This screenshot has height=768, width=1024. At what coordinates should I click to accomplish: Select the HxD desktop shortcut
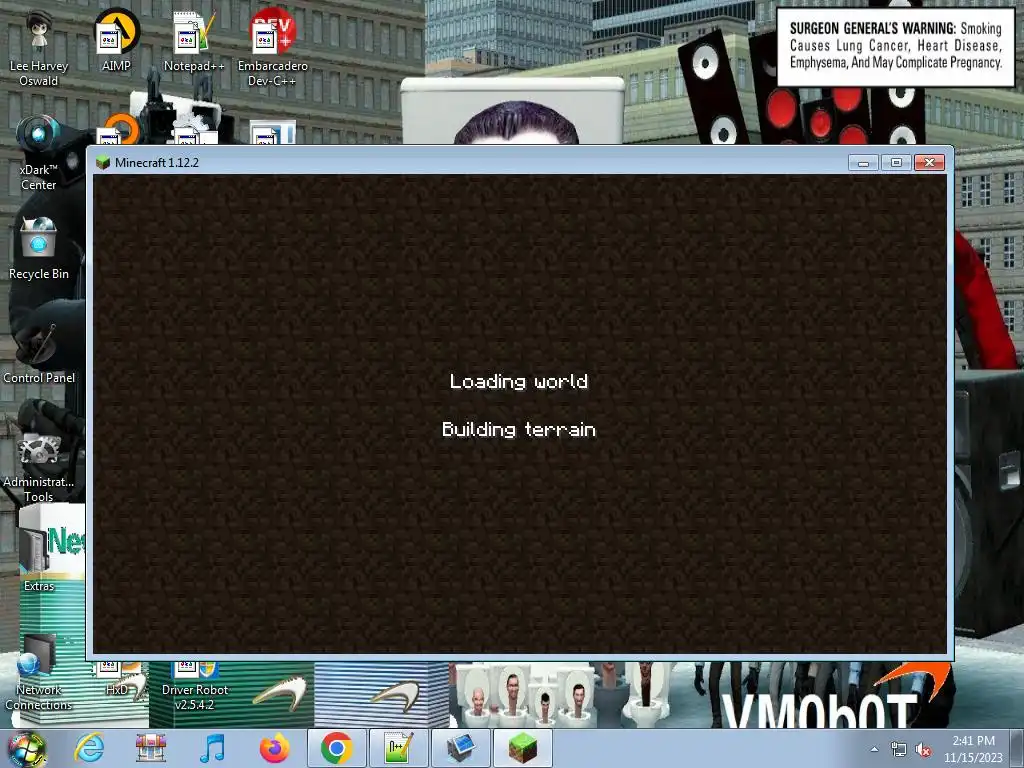(117, 679)
